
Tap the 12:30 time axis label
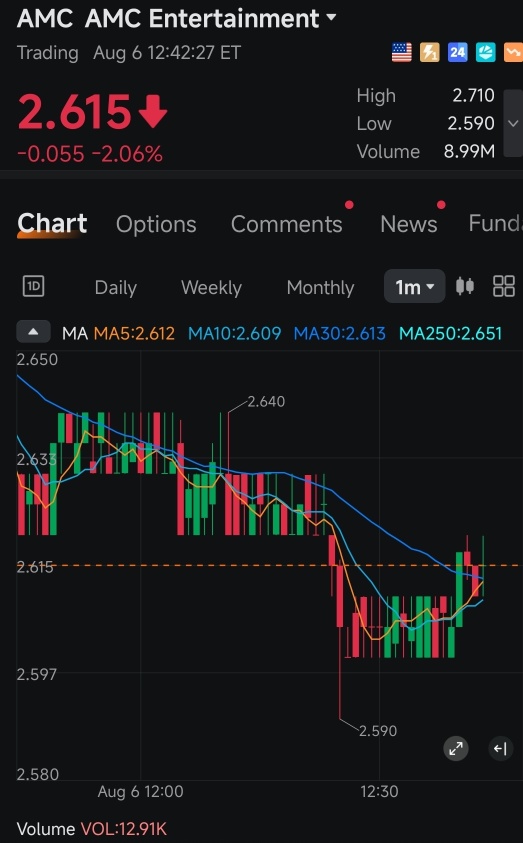[x=379, y=791]
